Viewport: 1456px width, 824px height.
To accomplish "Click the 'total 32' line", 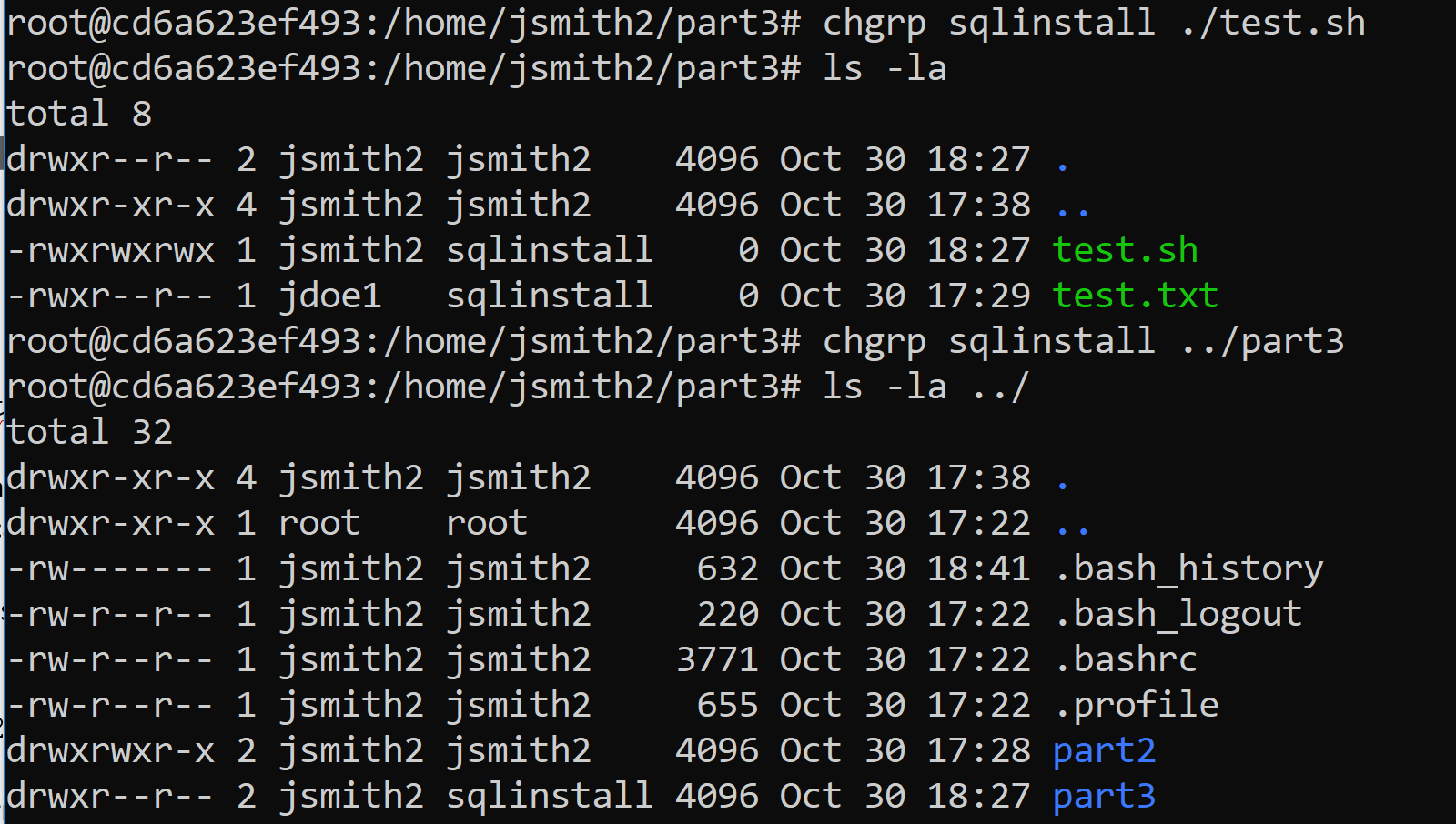I will click(89, 432).
